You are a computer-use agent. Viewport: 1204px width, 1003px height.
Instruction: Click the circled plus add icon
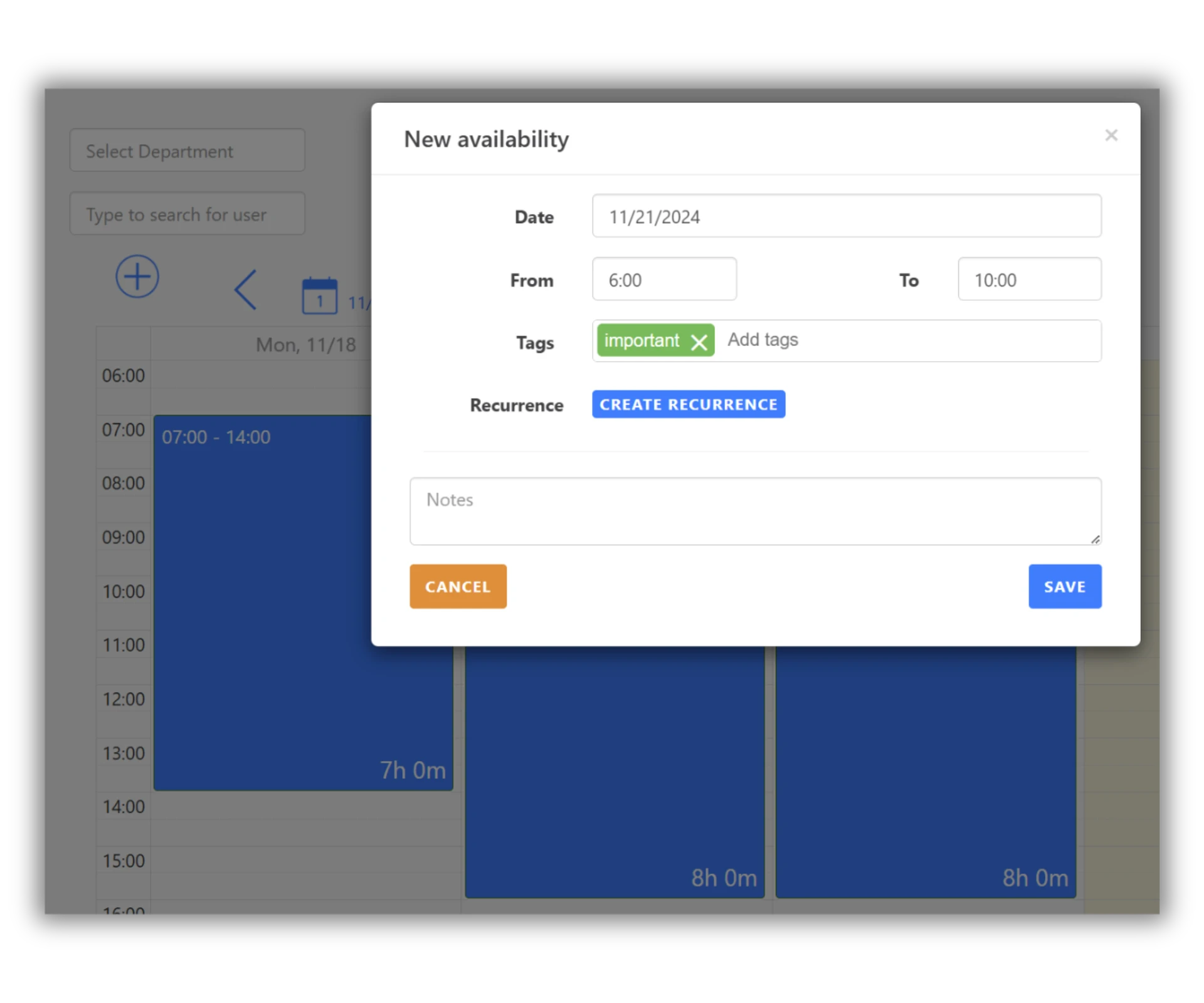pyautogui.click(x=137, y=276)
